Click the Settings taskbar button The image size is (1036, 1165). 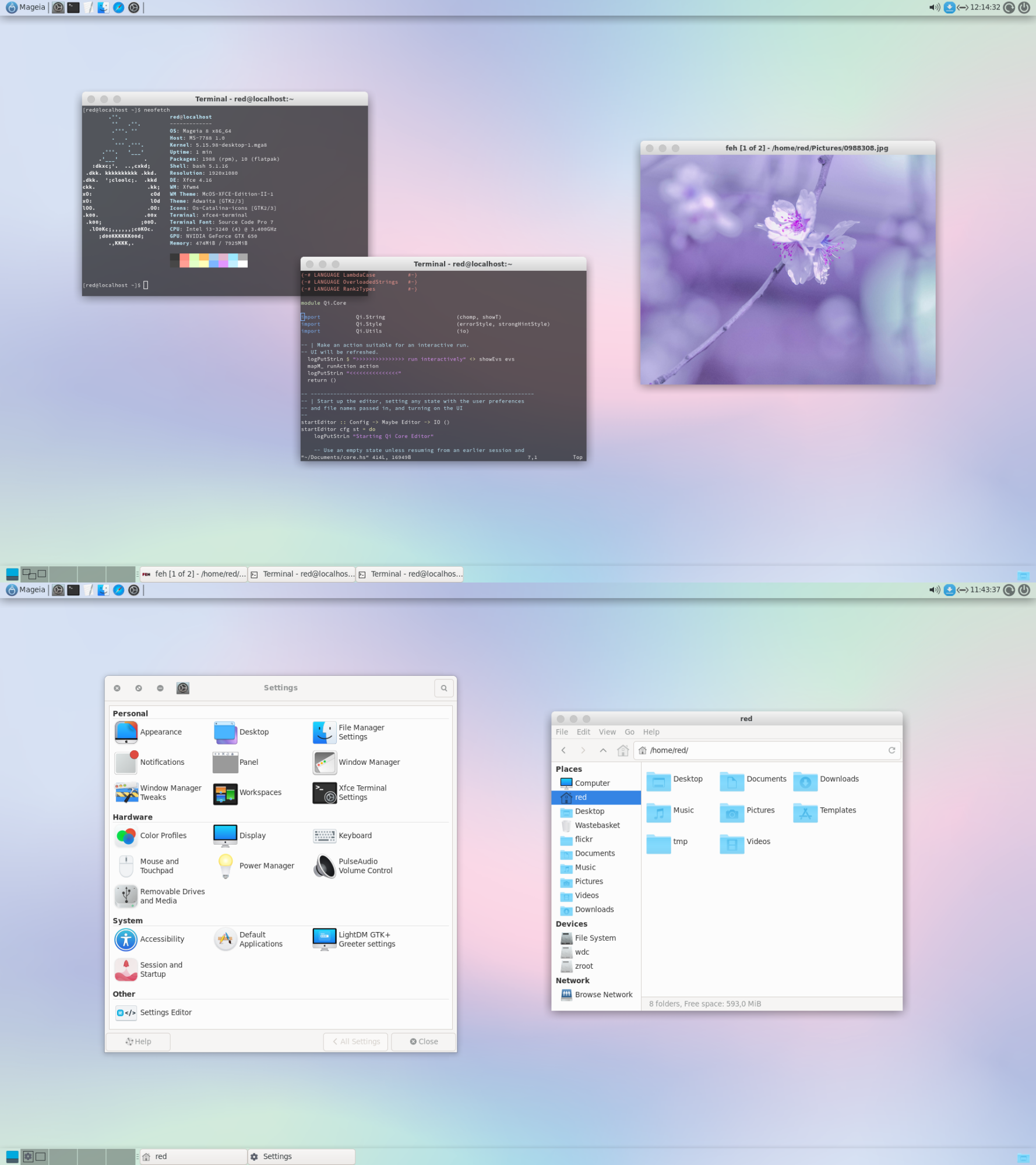coord(301,1157)
